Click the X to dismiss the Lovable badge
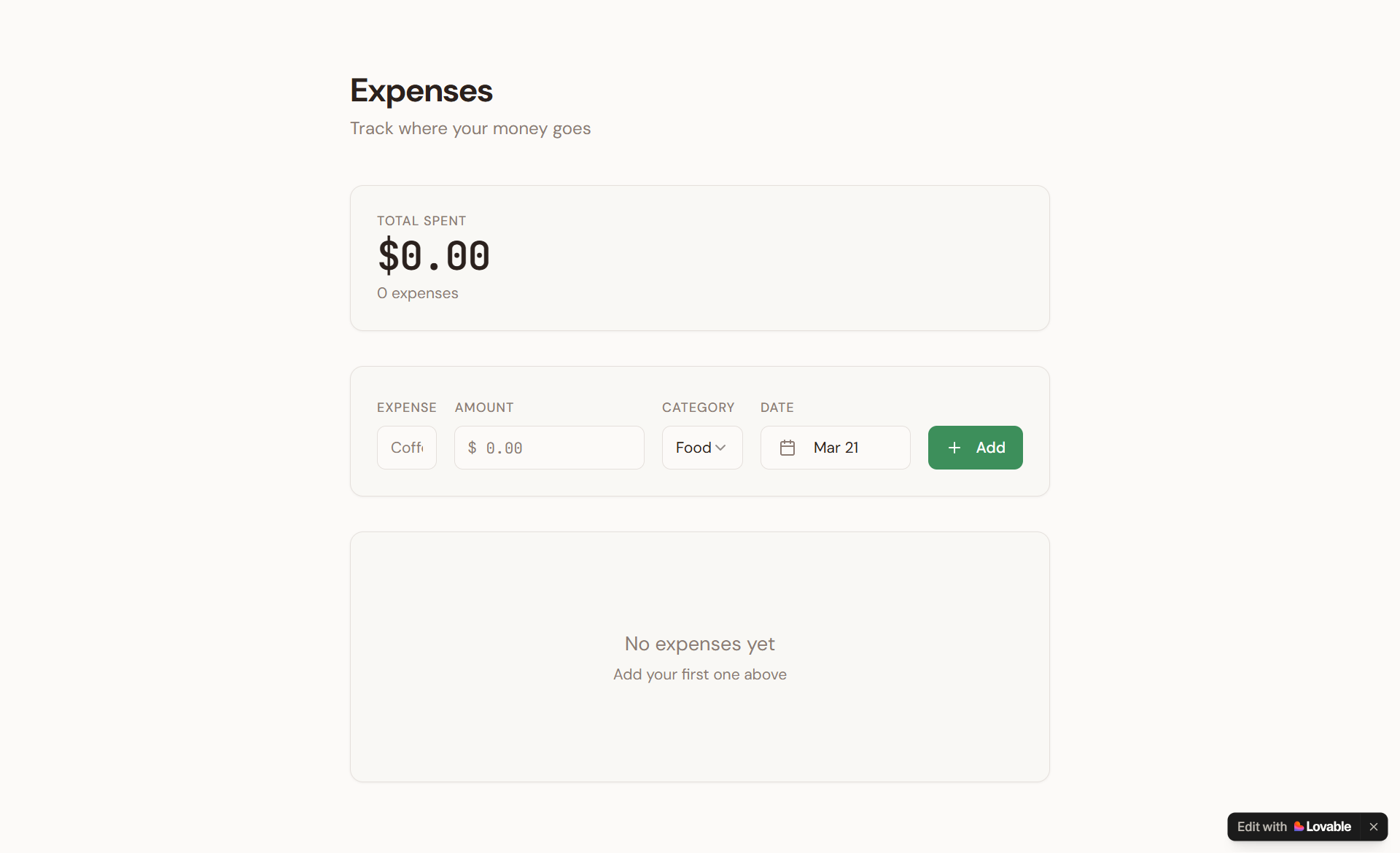The image size is (1400, 853). 1374,827
